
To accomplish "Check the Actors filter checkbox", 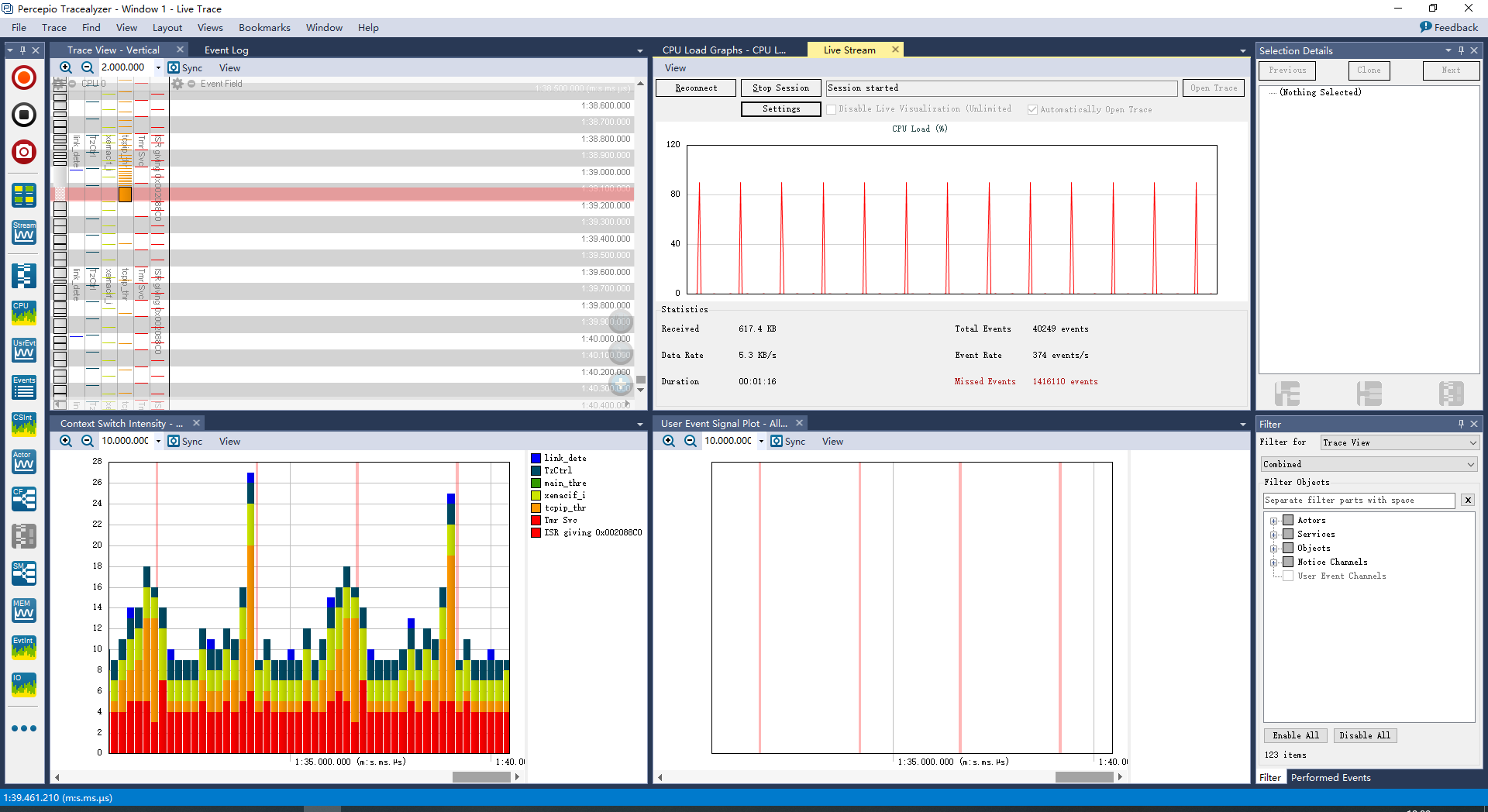I will click(1287, 520).
